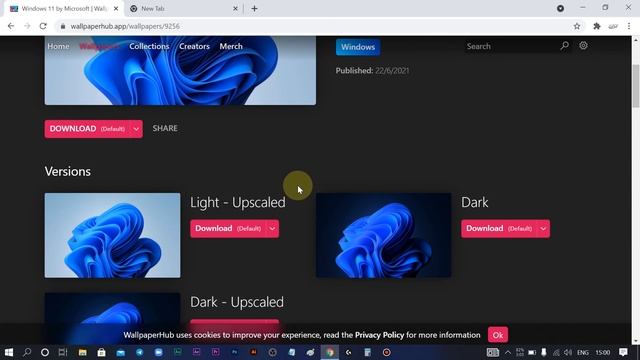Click the search magnifier icon on WallpaperHub

(564, 46)
